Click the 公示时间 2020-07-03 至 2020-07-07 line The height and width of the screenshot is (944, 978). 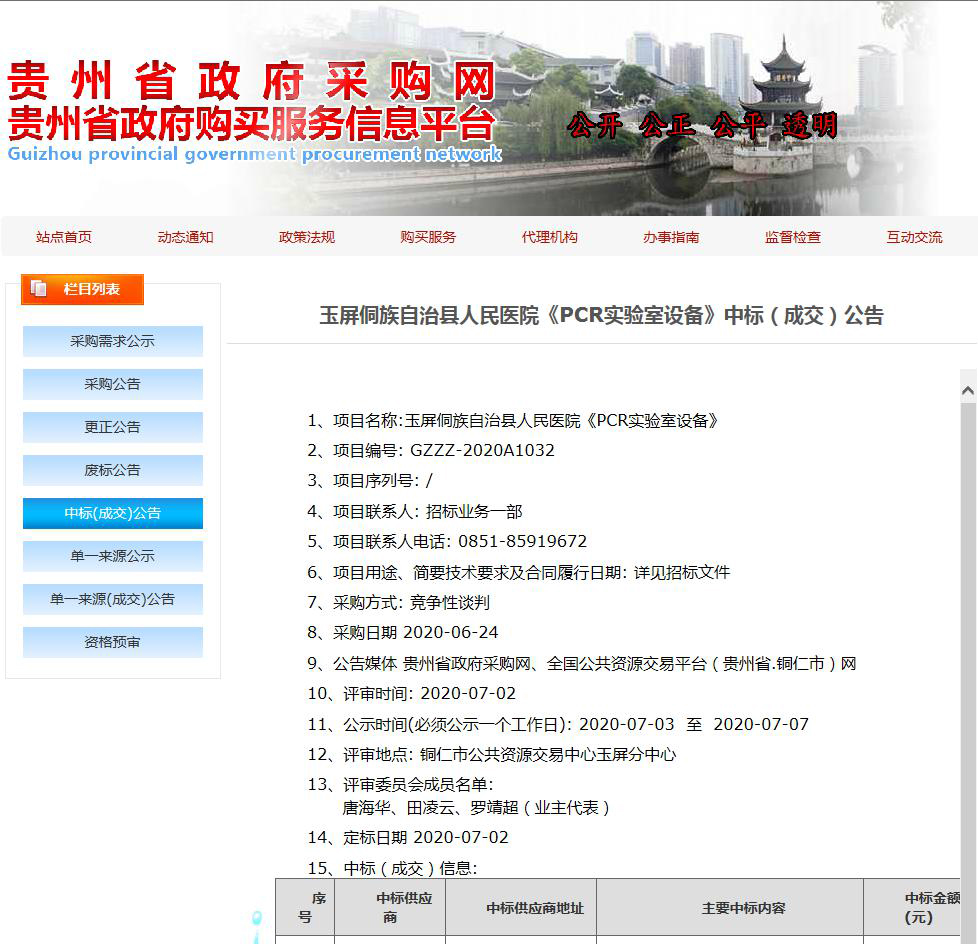tap(558, 724)
